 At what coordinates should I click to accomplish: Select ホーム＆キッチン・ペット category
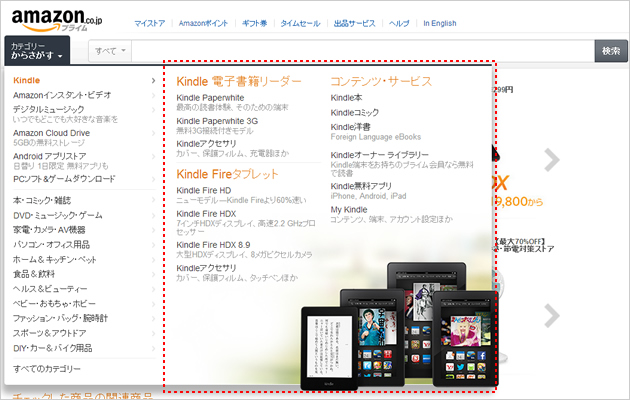tap(55, 259)
